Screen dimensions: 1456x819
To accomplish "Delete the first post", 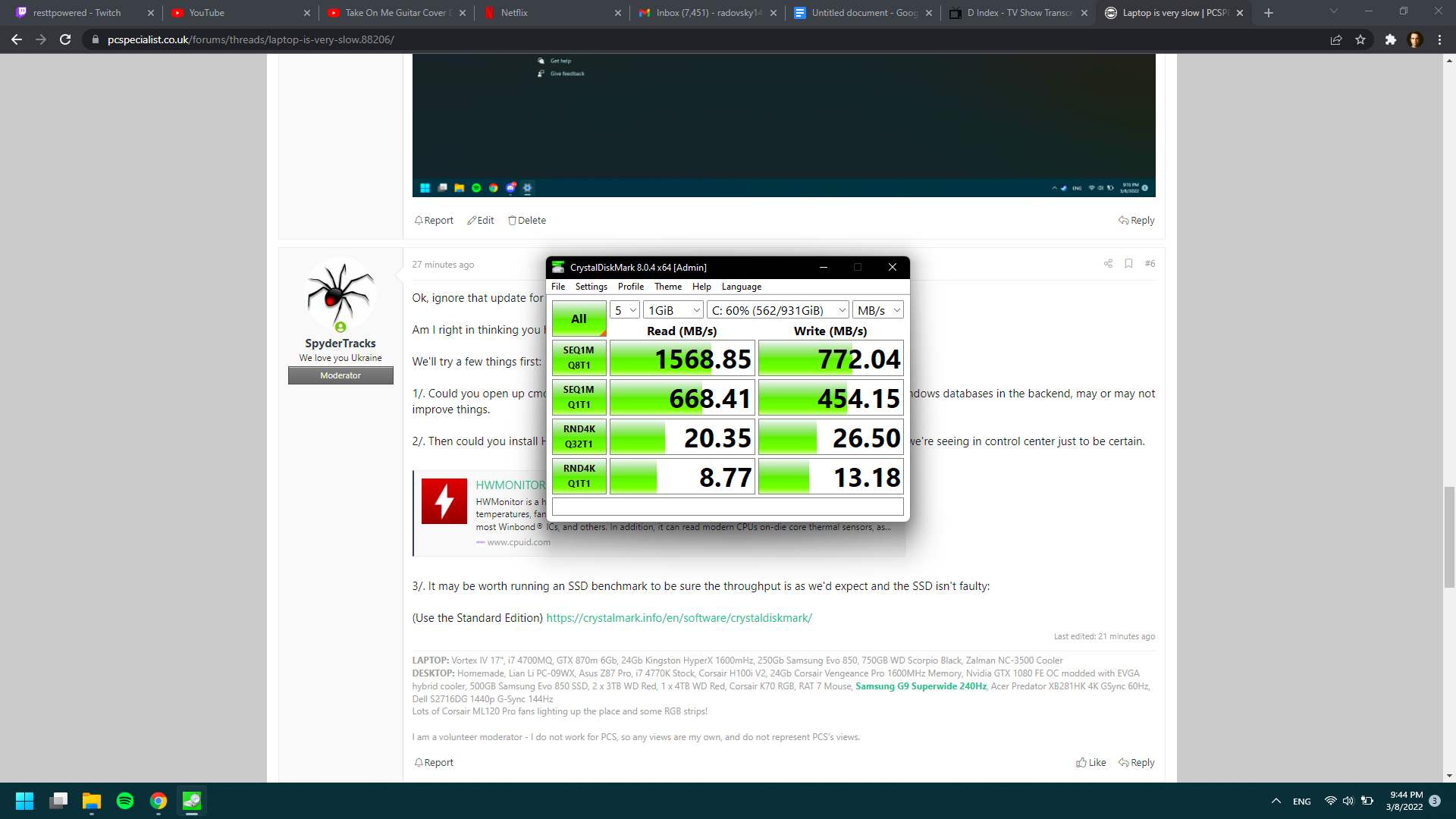I will [527, 220].
